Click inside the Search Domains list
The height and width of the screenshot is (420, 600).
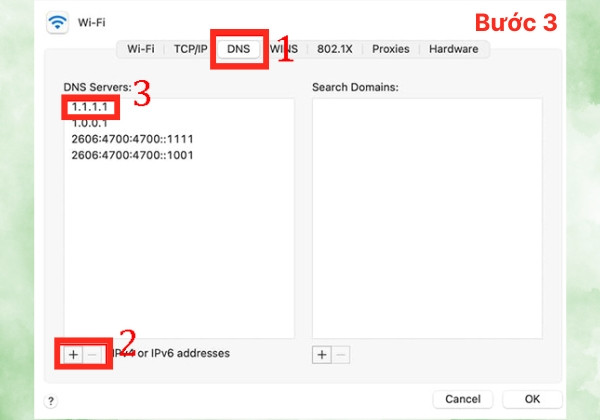427,218
